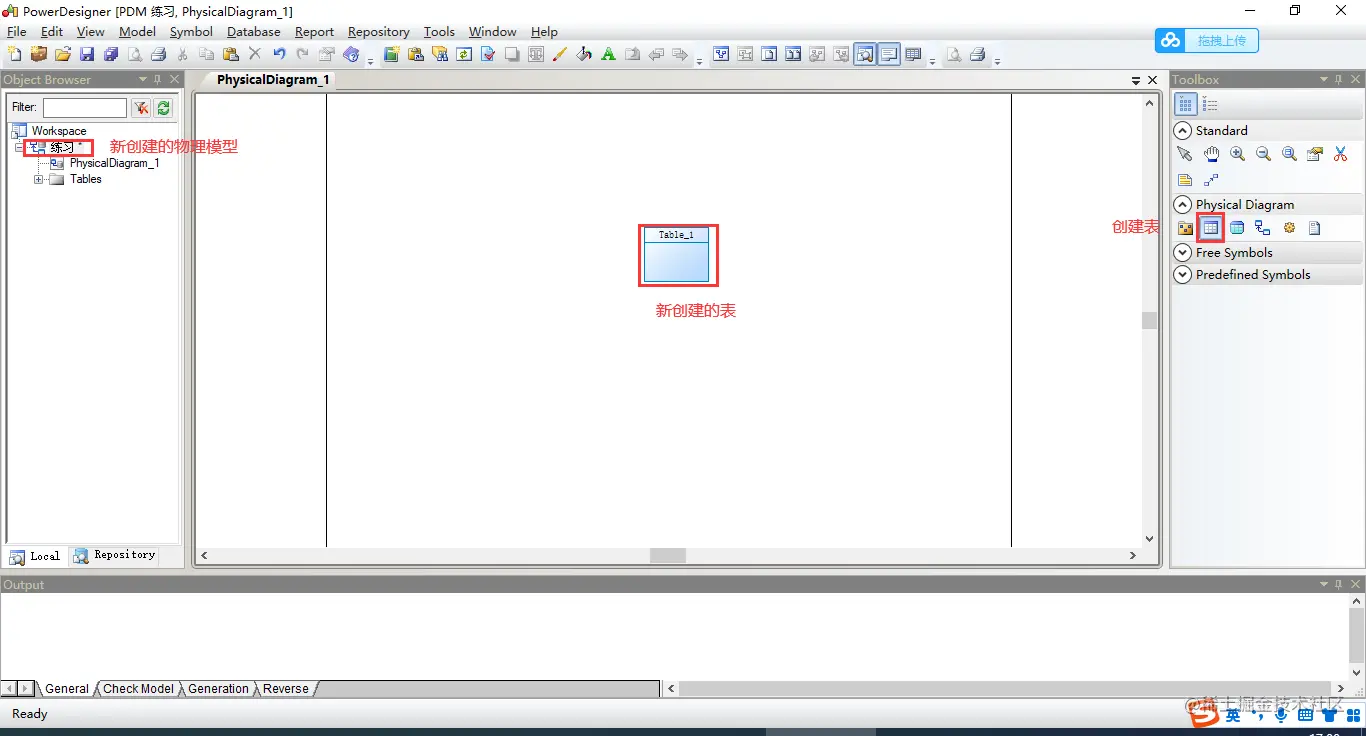The image size is (1366, 736).
Task: Click the diagram vertical scrollbar thumb
Action: [x=1149, y=320]
